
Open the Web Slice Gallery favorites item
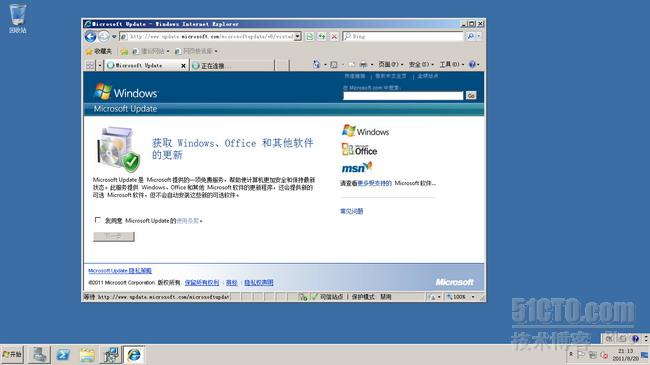pos(196,51)
